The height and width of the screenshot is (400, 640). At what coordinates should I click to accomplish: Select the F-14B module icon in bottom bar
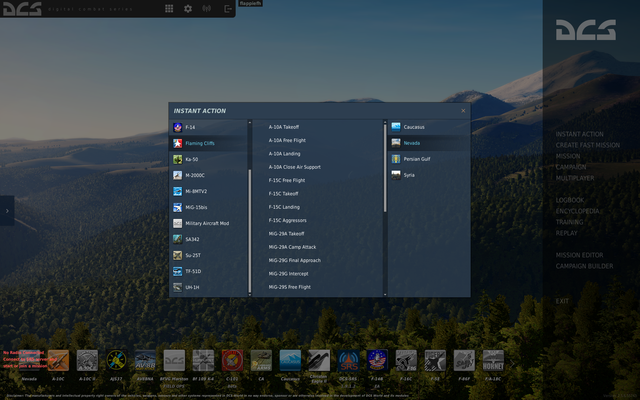377,360
